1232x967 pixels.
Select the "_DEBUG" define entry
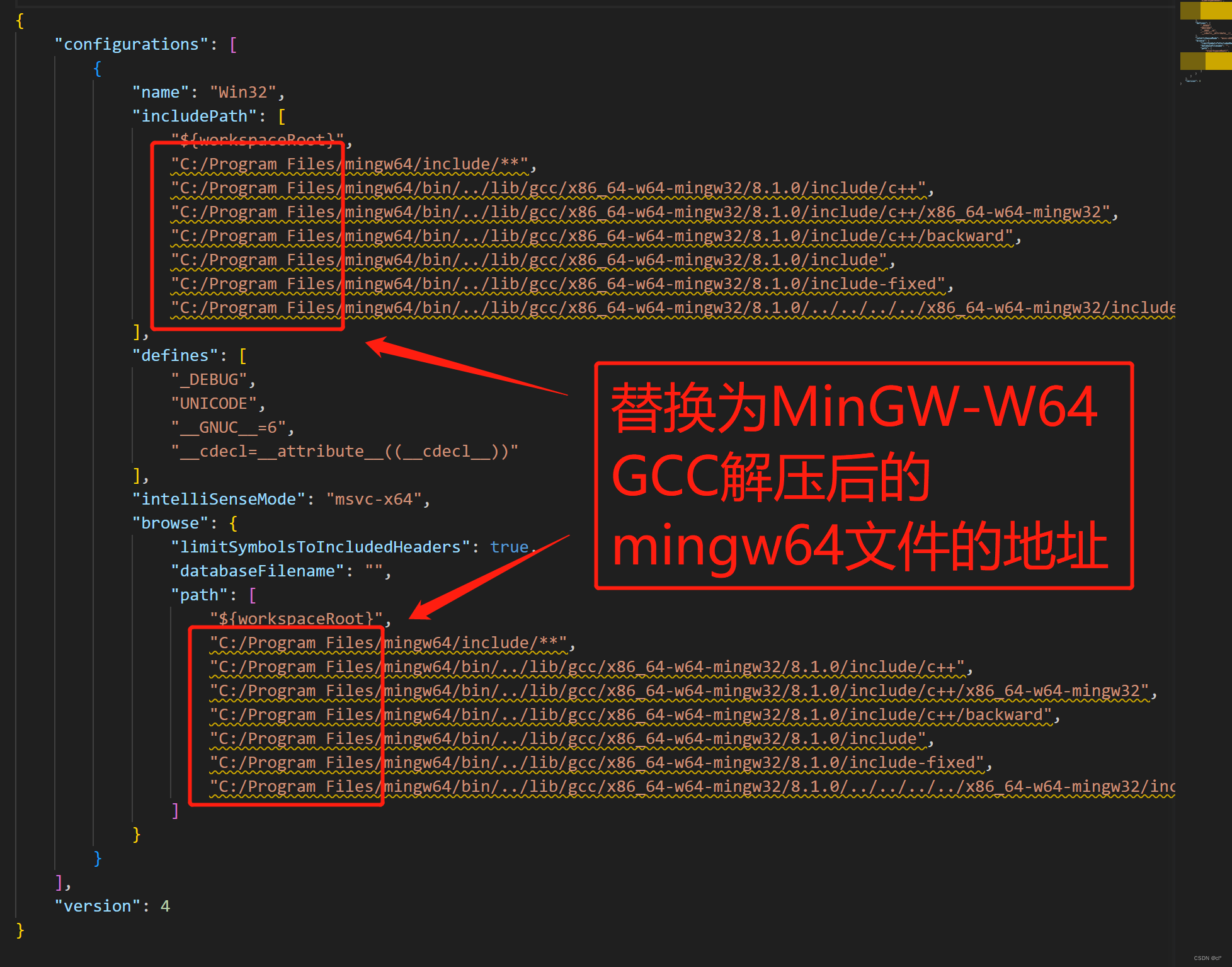(x=210, y=379)
